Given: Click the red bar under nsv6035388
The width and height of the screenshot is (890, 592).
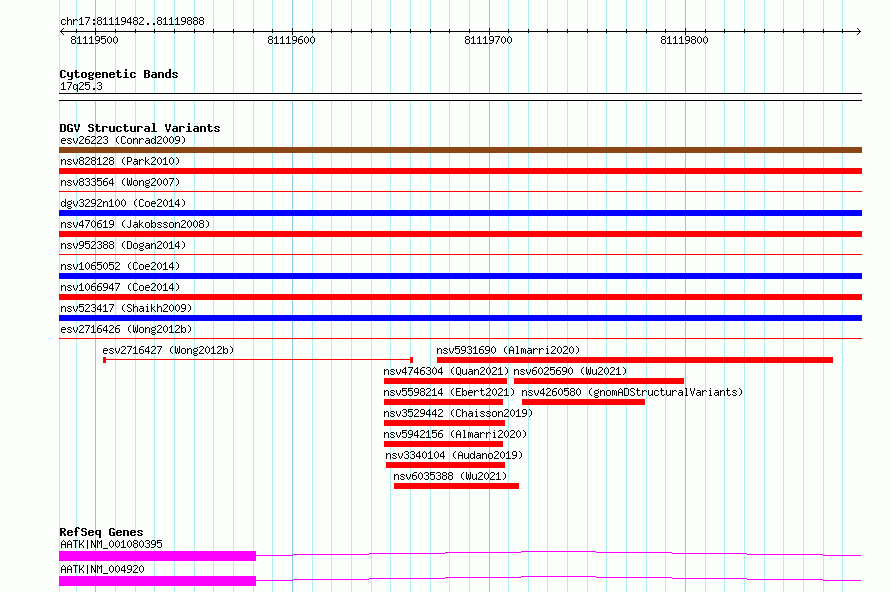Looking at the screenshot, I should click(456, 486).
